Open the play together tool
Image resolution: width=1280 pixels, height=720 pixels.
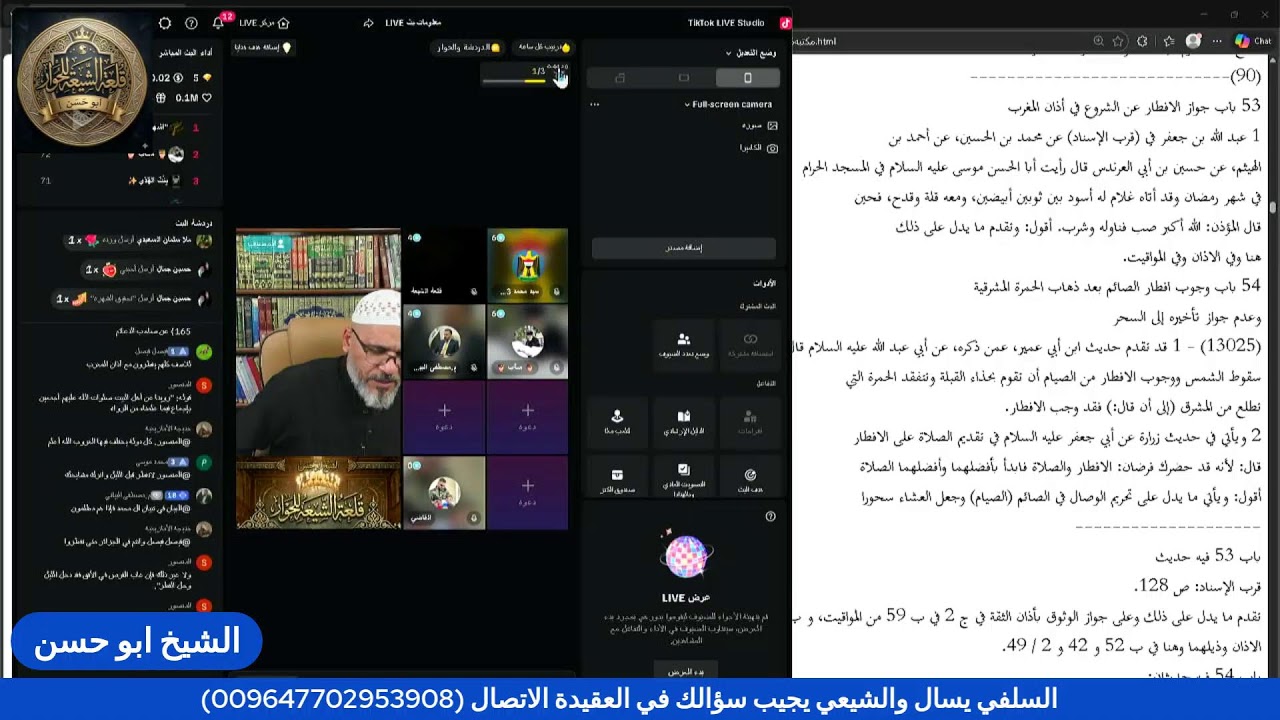pyautogui.click(x=617, y=422)
